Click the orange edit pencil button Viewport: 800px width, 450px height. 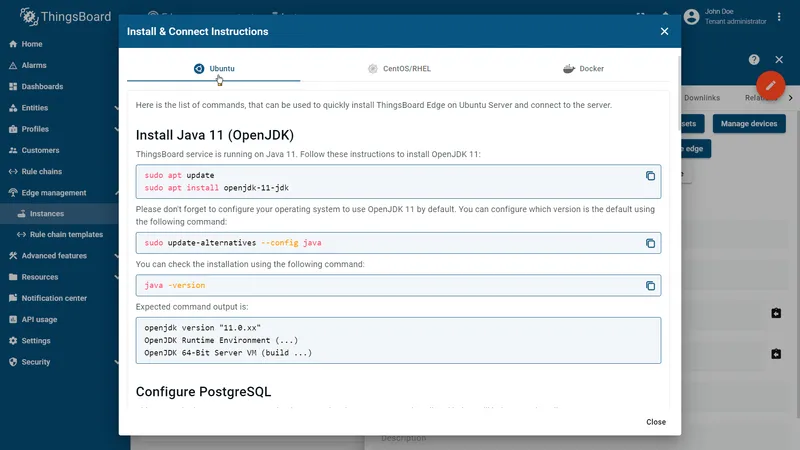pyautogui.click(x=770, y=85)
